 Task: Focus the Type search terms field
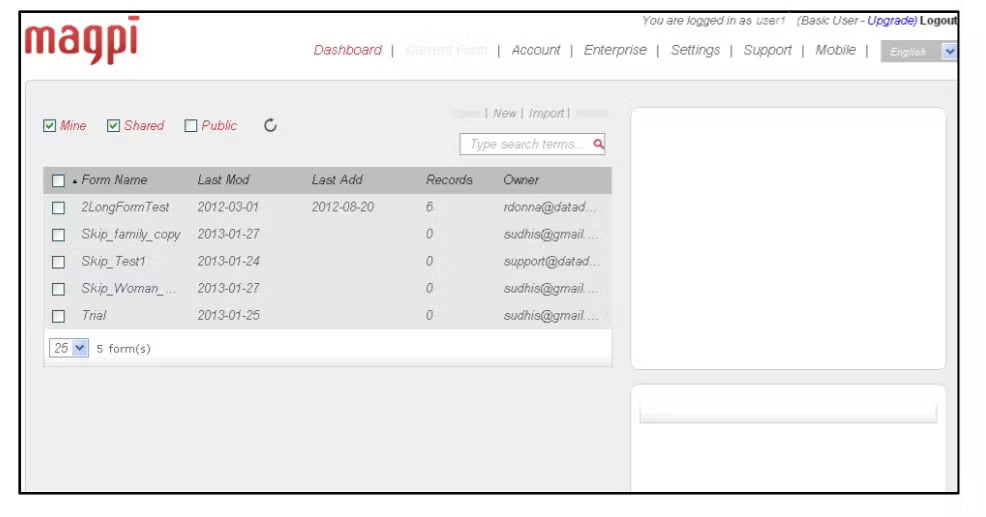(524, 144)
